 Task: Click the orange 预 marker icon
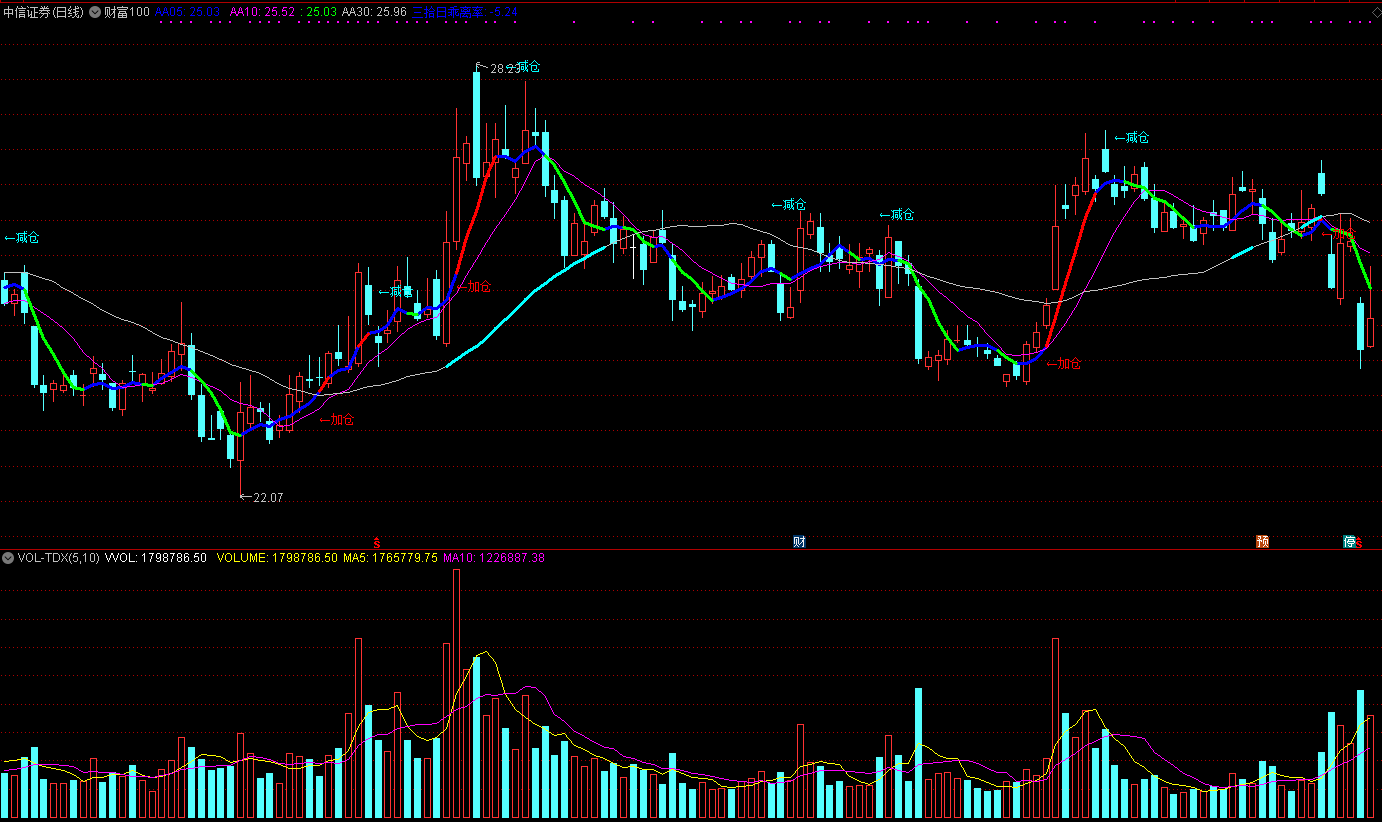coord(1263,542)
